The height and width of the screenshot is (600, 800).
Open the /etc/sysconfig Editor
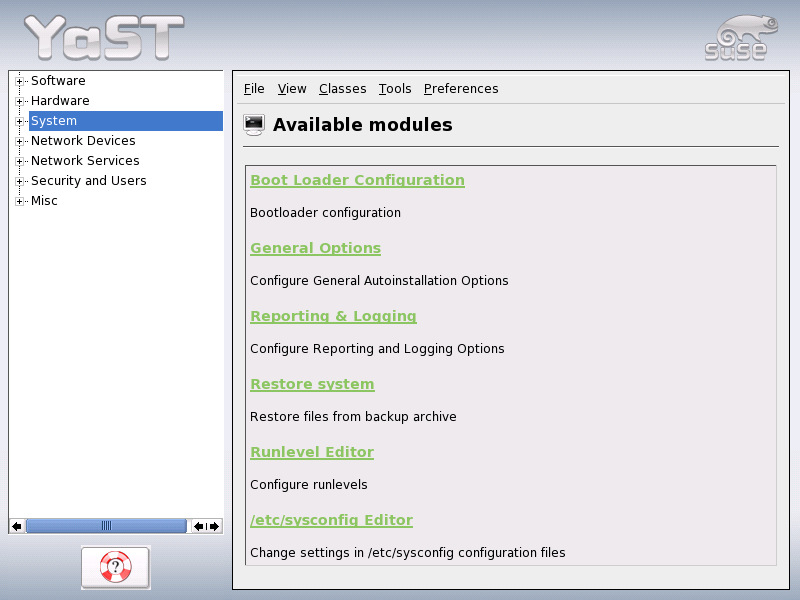(x=331, y=520)
